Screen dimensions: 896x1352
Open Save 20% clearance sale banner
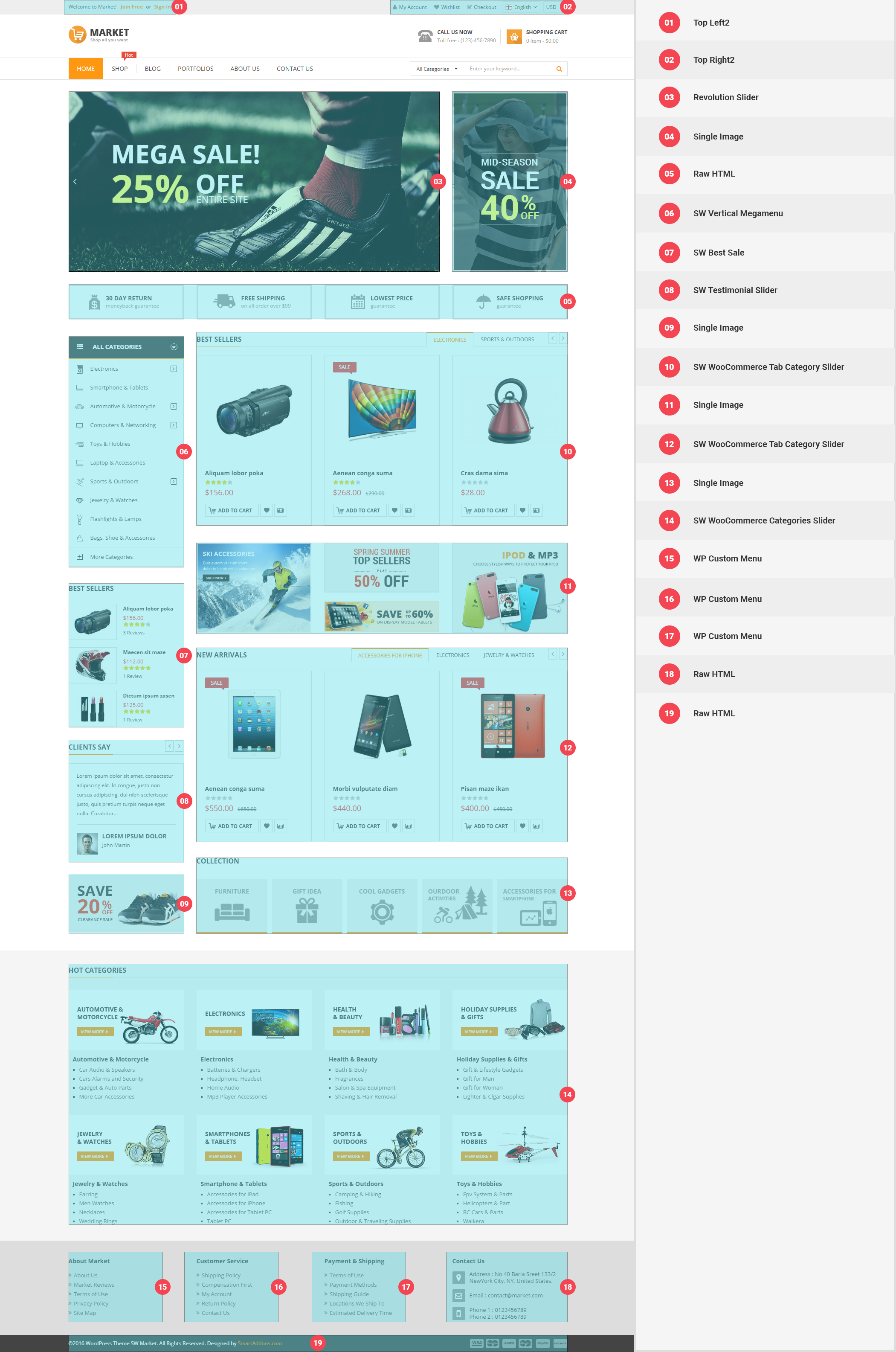point(126,904)
